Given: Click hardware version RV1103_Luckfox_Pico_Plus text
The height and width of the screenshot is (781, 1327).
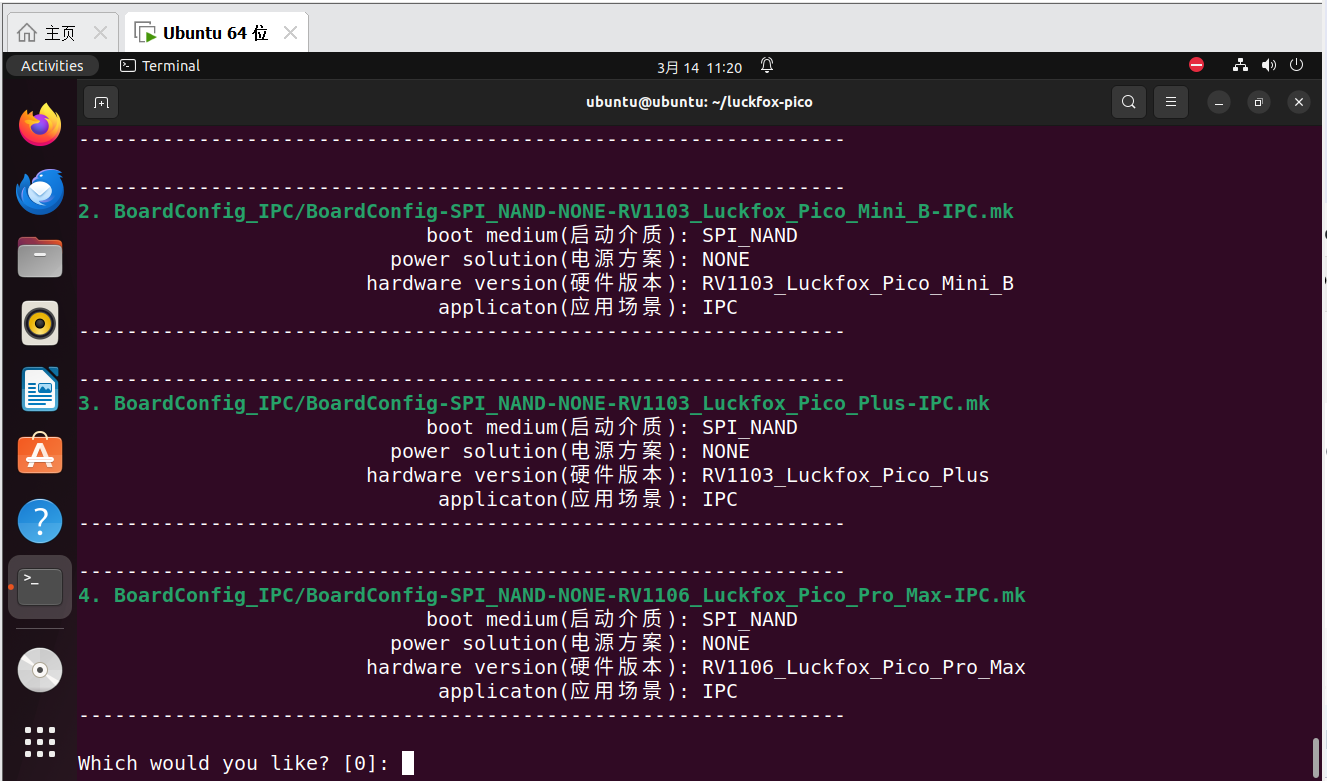Looking at the screenshot, I should click(846, 475).
